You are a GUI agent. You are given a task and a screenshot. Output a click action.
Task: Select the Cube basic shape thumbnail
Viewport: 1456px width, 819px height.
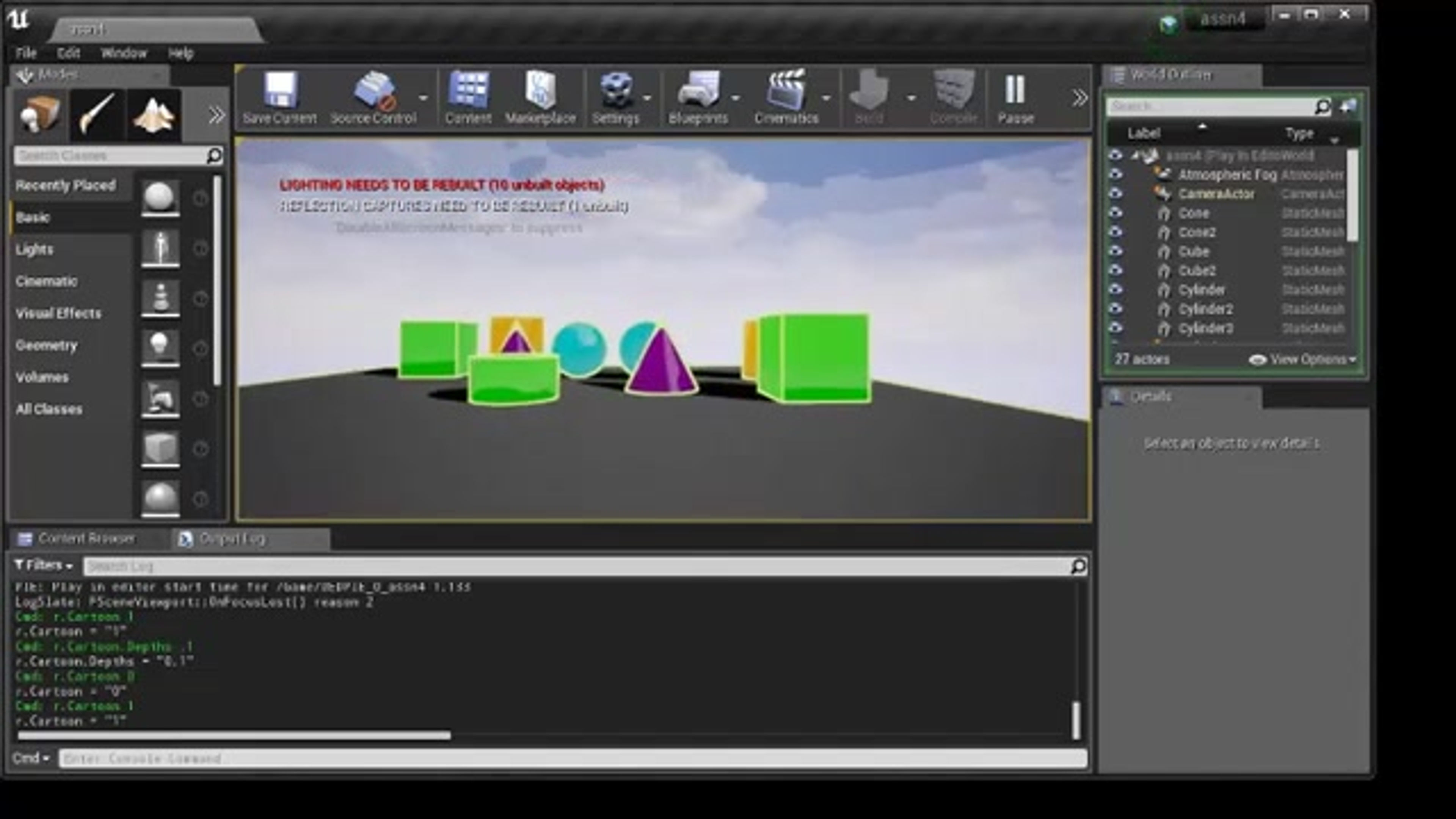coord(160,449)
